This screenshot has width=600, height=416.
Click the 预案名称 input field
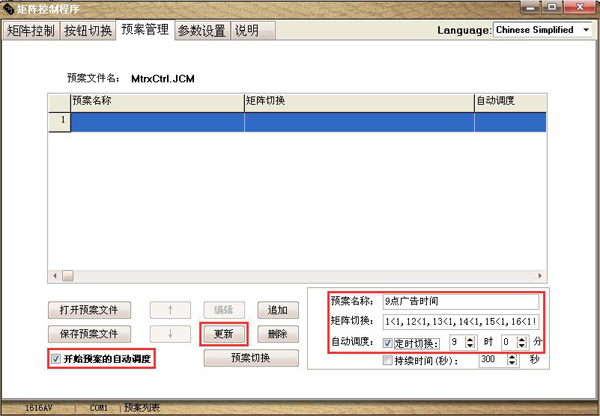pos(461,302)
